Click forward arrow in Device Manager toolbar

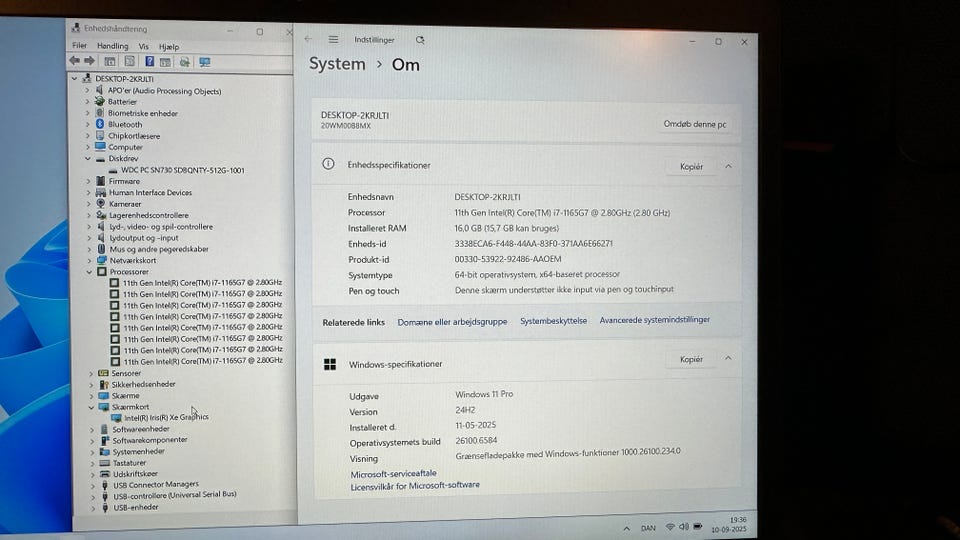(x=89, y=61)
